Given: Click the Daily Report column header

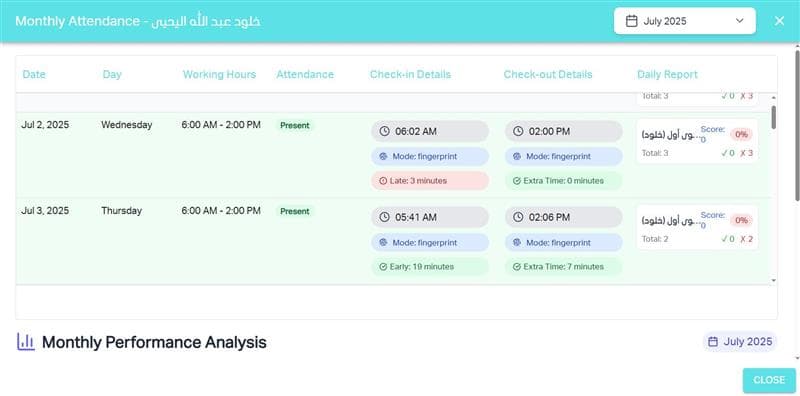Looking at the screenshot, I should tap(667, 75).
